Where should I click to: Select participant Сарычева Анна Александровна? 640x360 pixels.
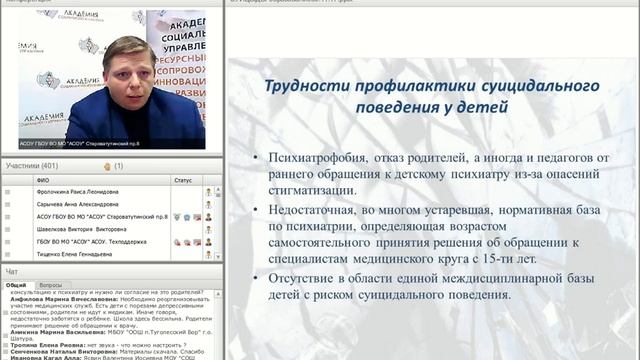click(78, 204)
